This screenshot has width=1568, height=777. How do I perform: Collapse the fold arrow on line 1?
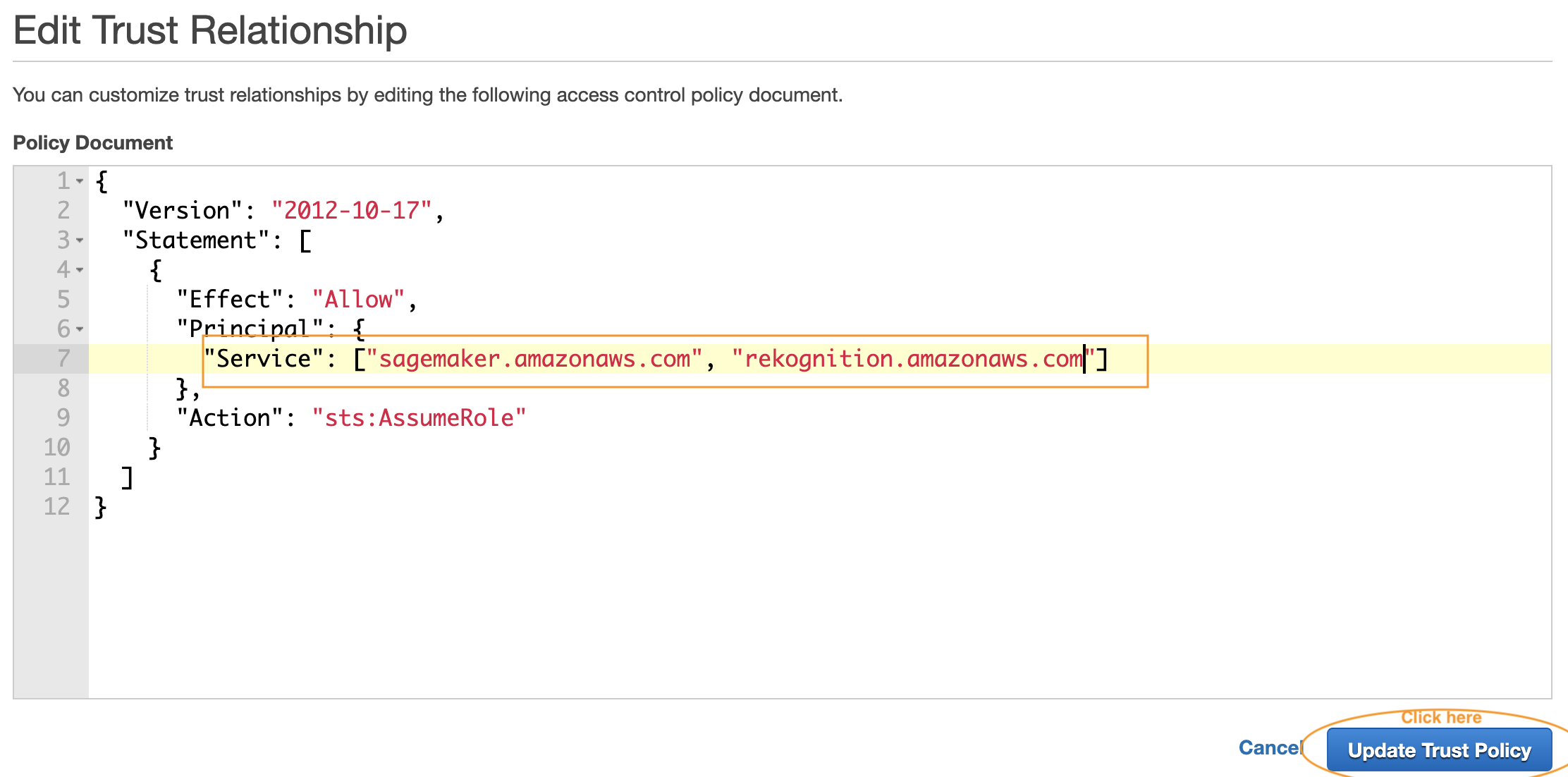(x=80, y=181)
